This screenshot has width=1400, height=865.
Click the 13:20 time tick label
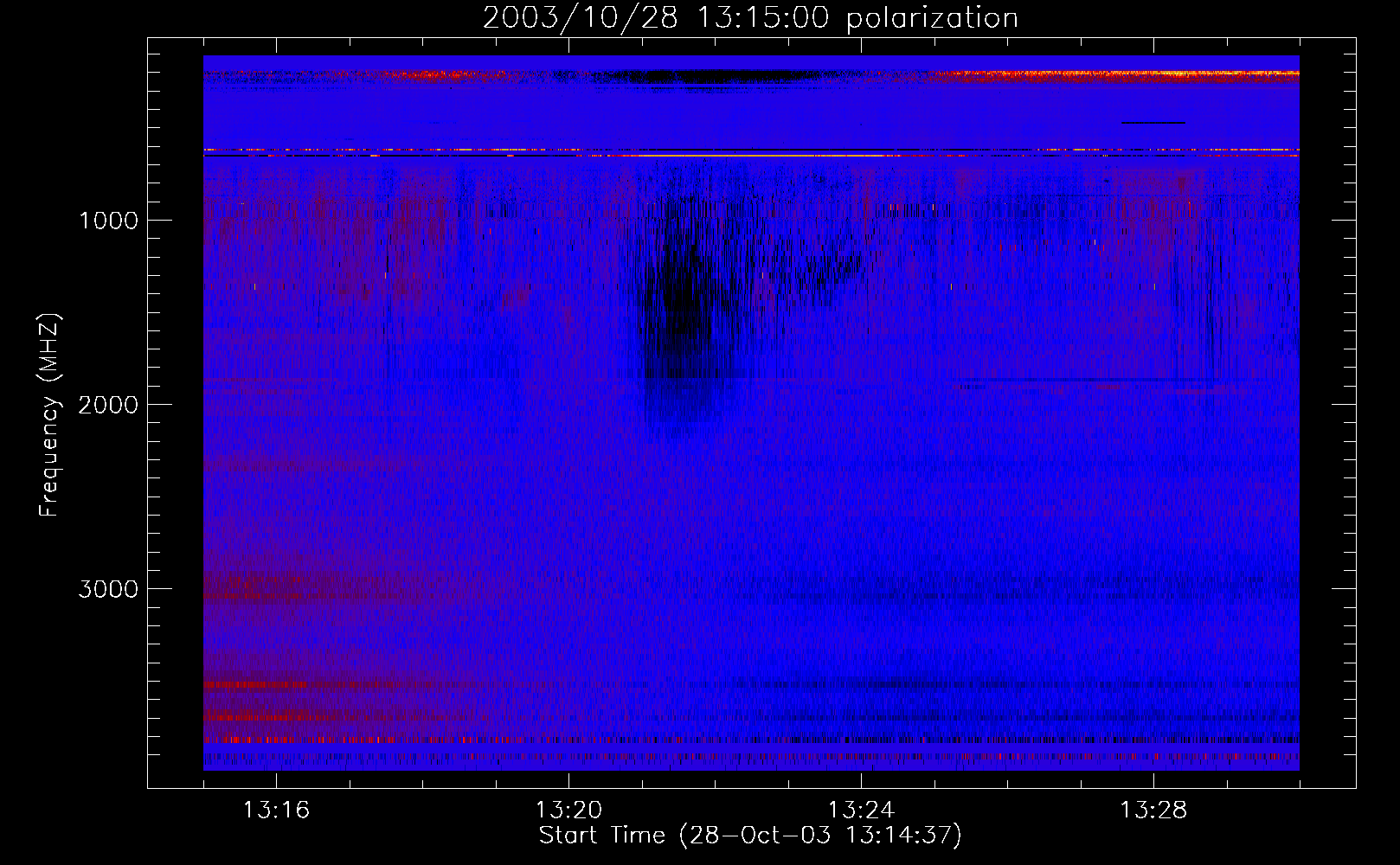568,810
